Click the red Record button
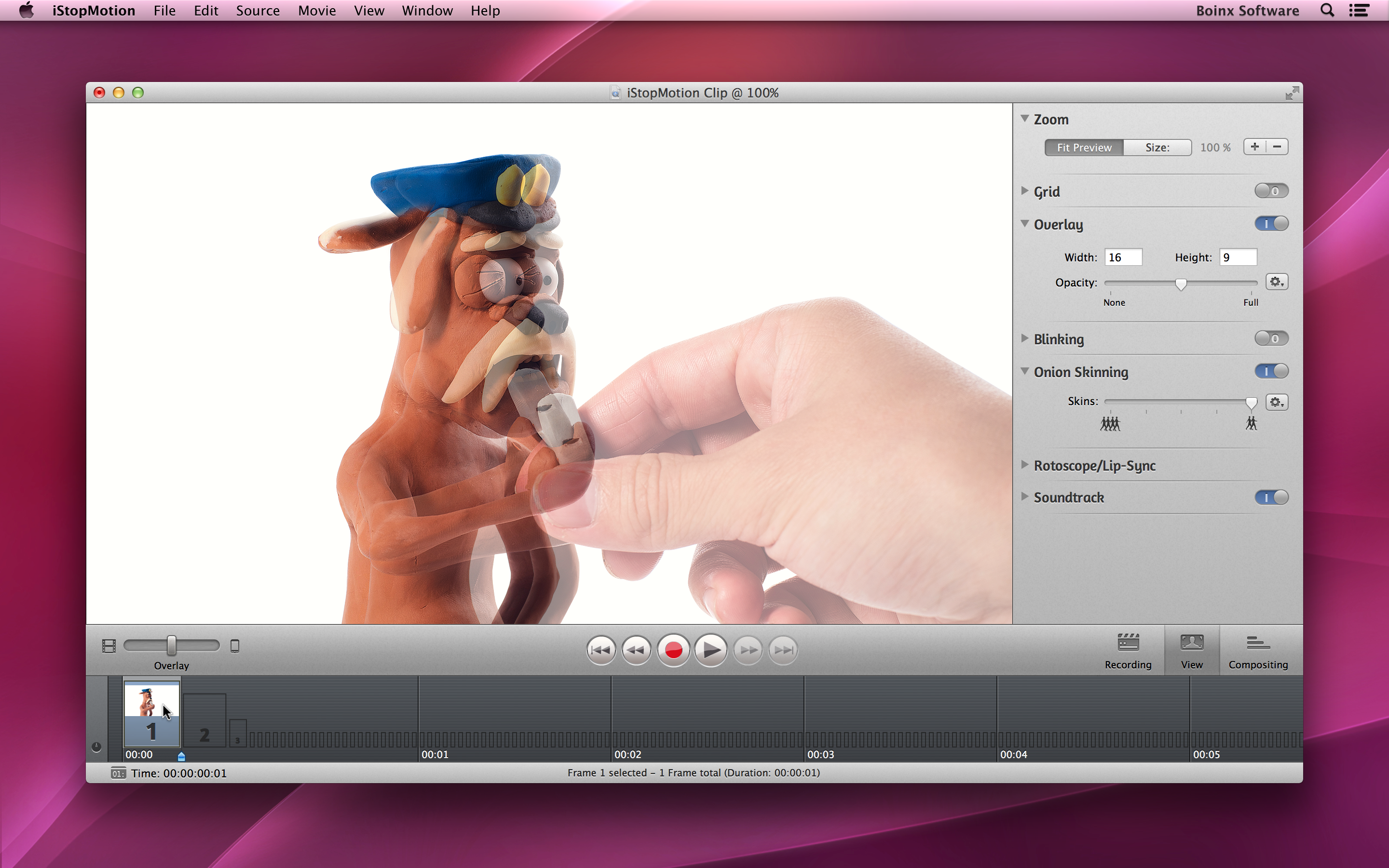 (673, 650)
